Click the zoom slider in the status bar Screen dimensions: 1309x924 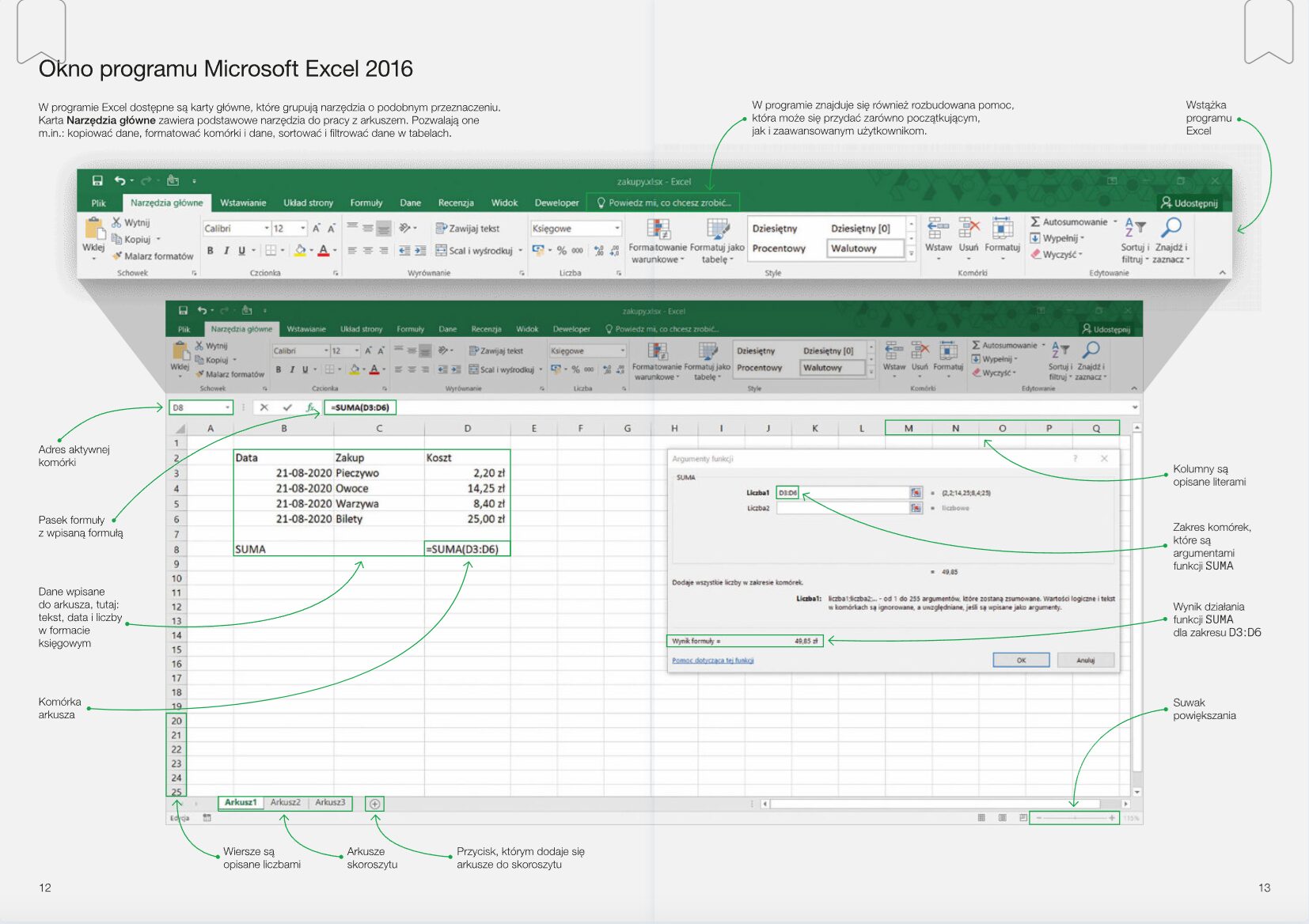click(x=1075, y=818)
